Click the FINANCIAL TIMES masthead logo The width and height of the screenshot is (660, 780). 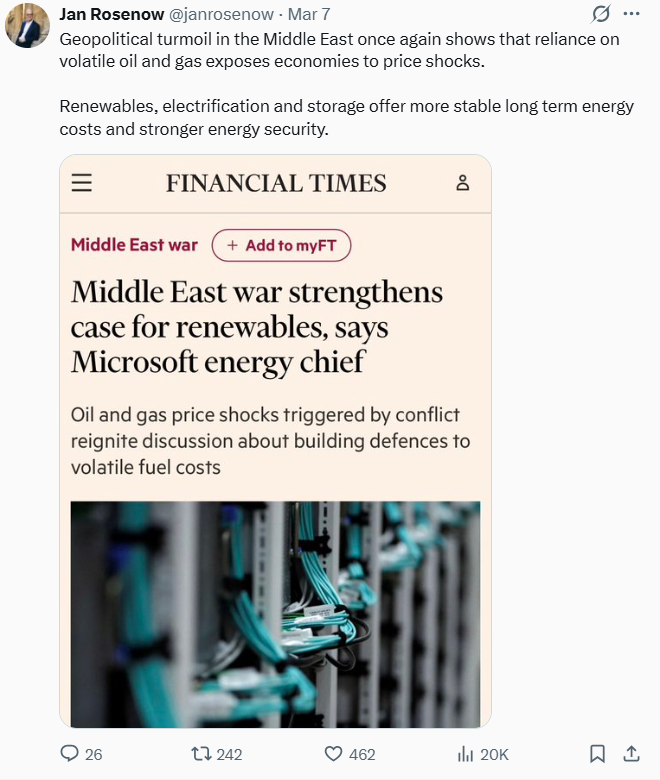coord(276,183)
